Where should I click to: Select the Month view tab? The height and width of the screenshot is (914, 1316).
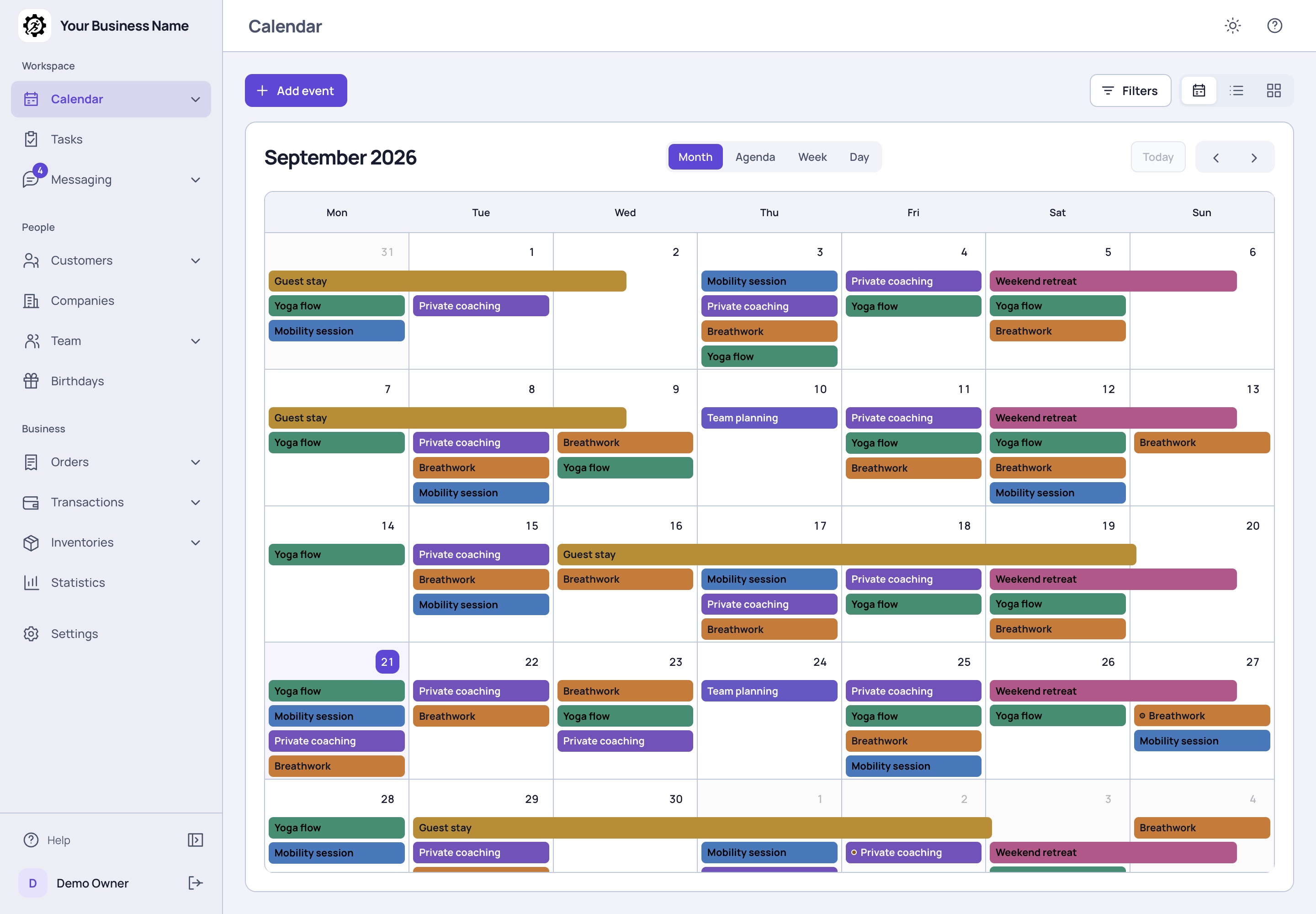click(x=695, y=157)
